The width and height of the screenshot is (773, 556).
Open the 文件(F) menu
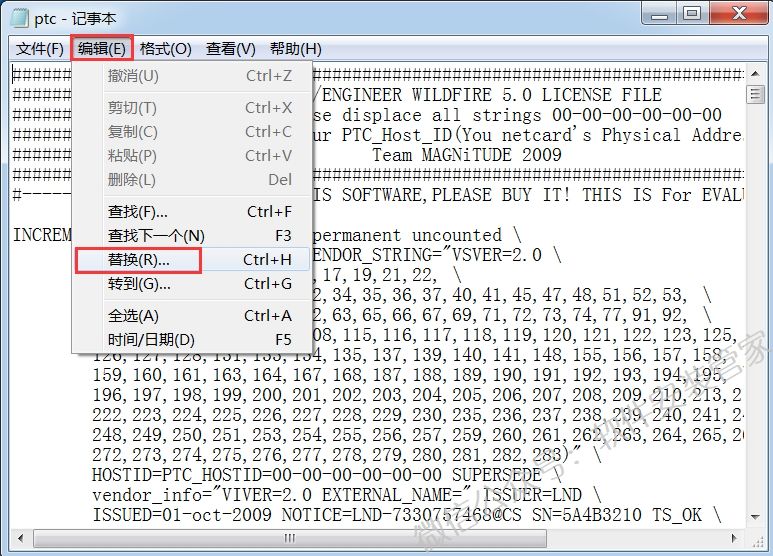pos(39,49)
